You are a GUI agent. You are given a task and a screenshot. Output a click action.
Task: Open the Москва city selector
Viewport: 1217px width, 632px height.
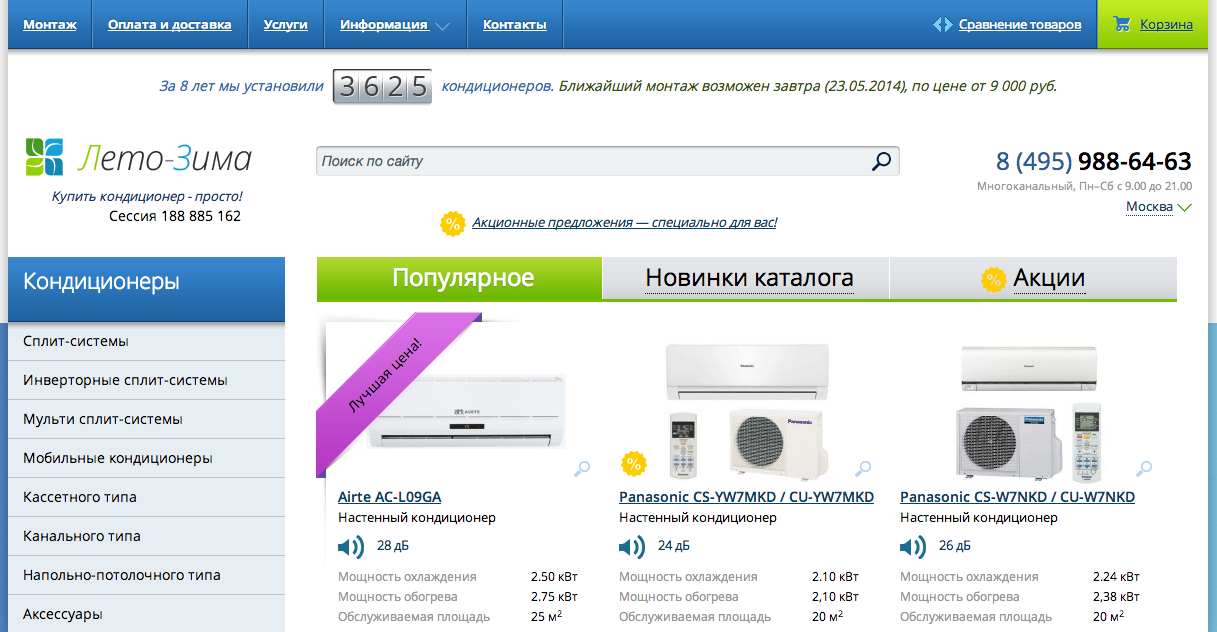[x=1158, y=207]
